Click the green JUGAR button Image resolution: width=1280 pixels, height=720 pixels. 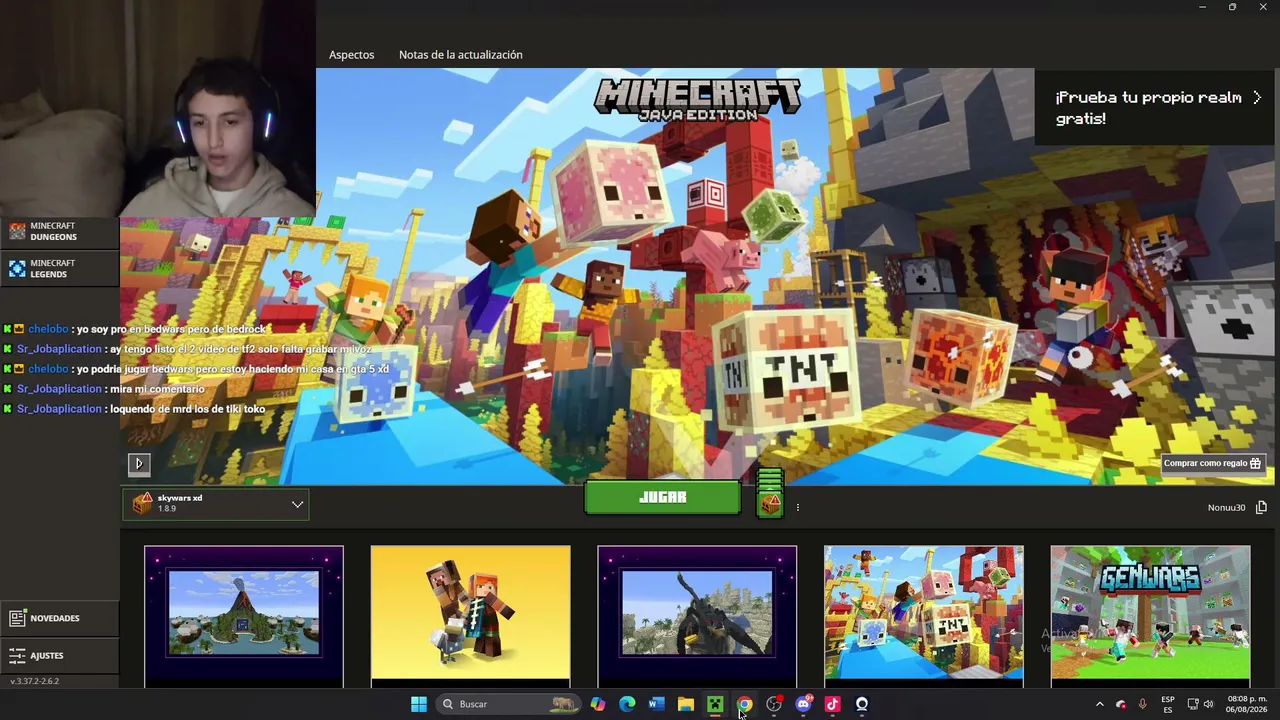pyautogui.click(x=662, y=497)
